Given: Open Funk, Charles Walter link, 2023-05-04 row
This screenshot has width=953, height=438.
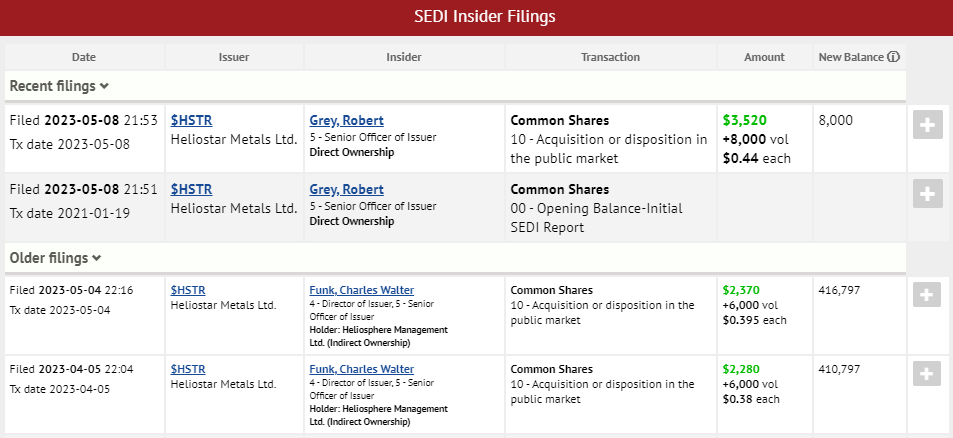Looking at the screenshot, I should tap(361, 290).
